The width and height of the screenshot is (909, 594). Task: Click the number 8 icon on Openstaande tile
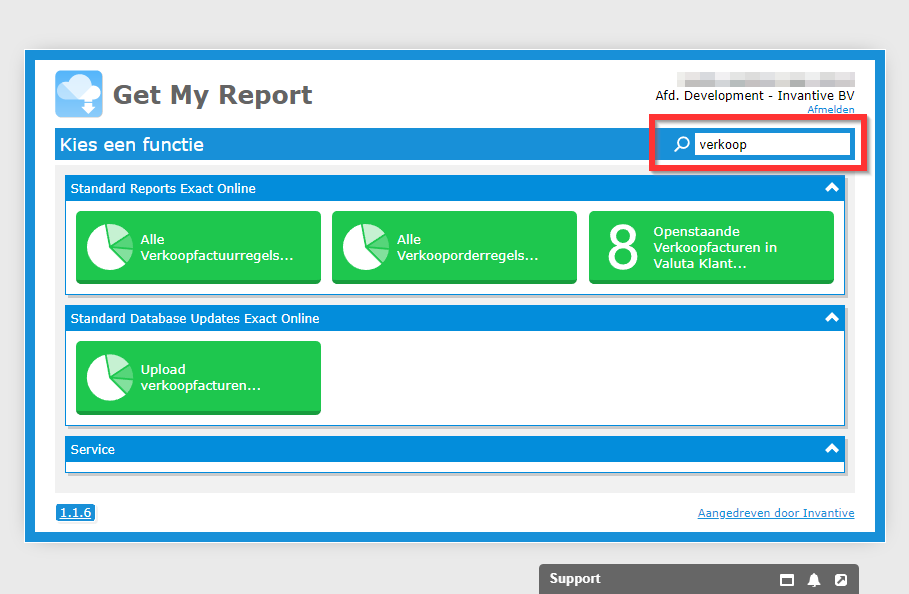(x=623, y=247)
